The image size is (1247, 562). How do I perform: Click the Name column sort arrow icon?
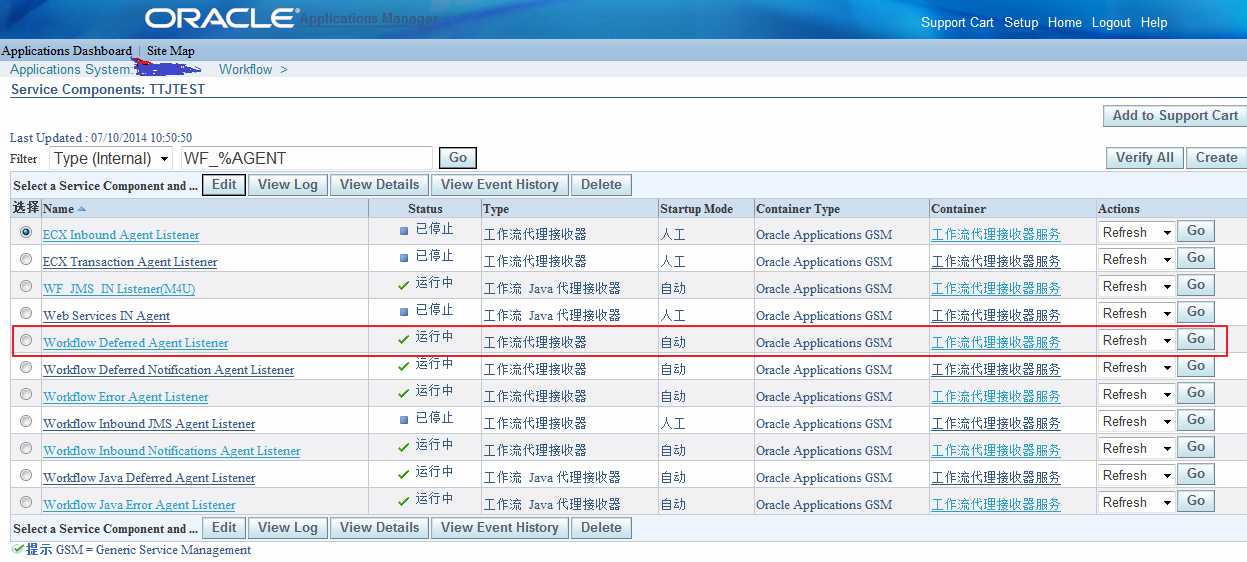click(x=82, y=209)
